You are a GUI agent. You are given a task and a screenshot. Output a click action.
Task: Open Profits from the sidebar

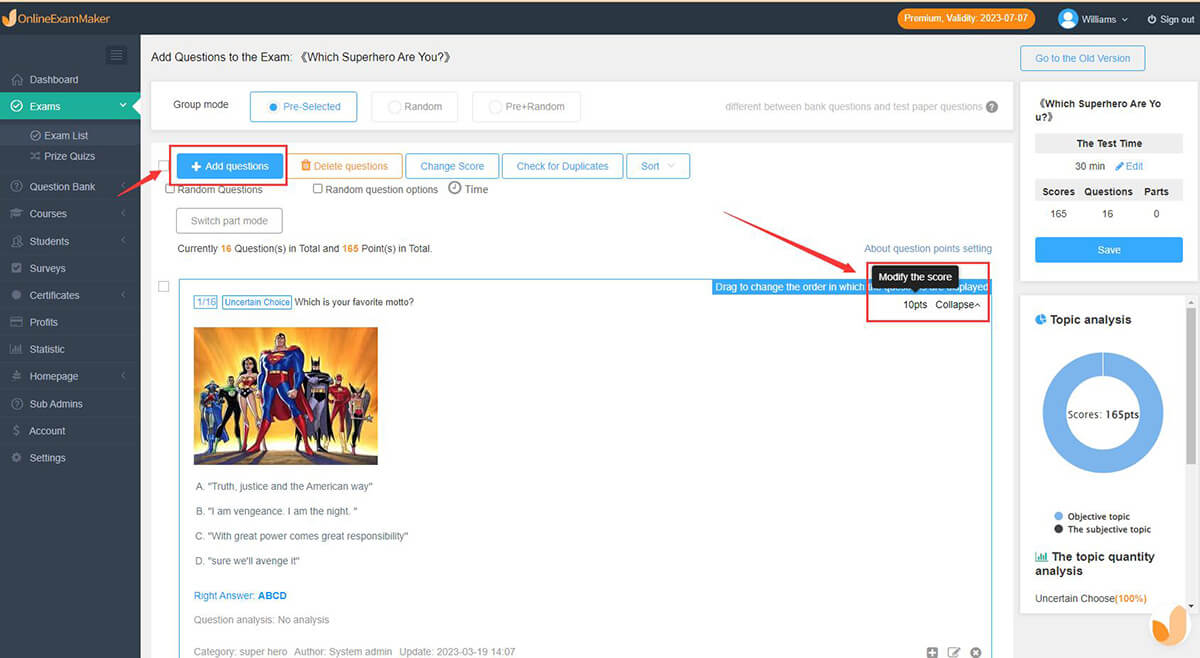tap(44, 322)
